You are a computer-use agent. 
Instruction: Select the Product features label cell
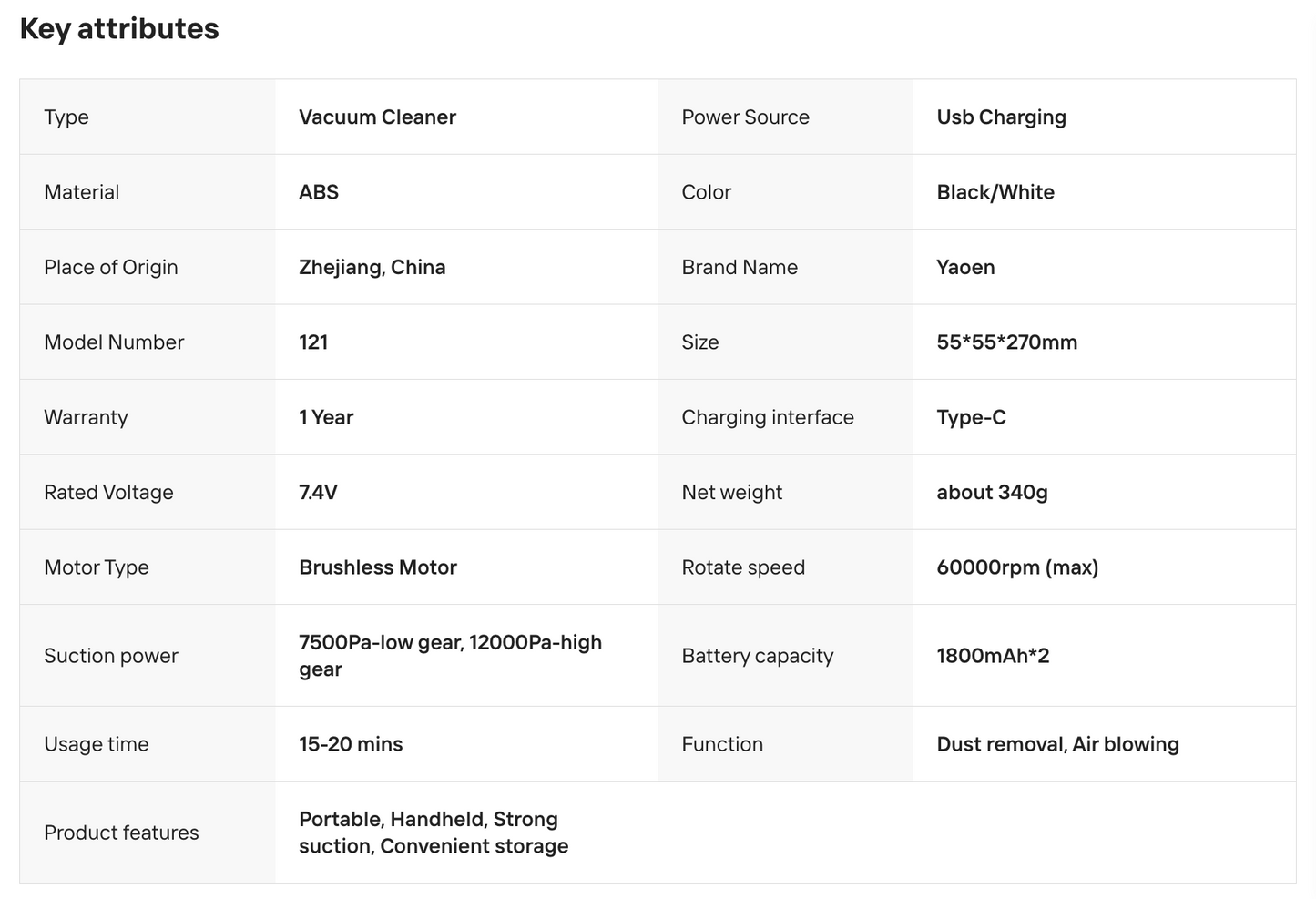tap(148, 833)
